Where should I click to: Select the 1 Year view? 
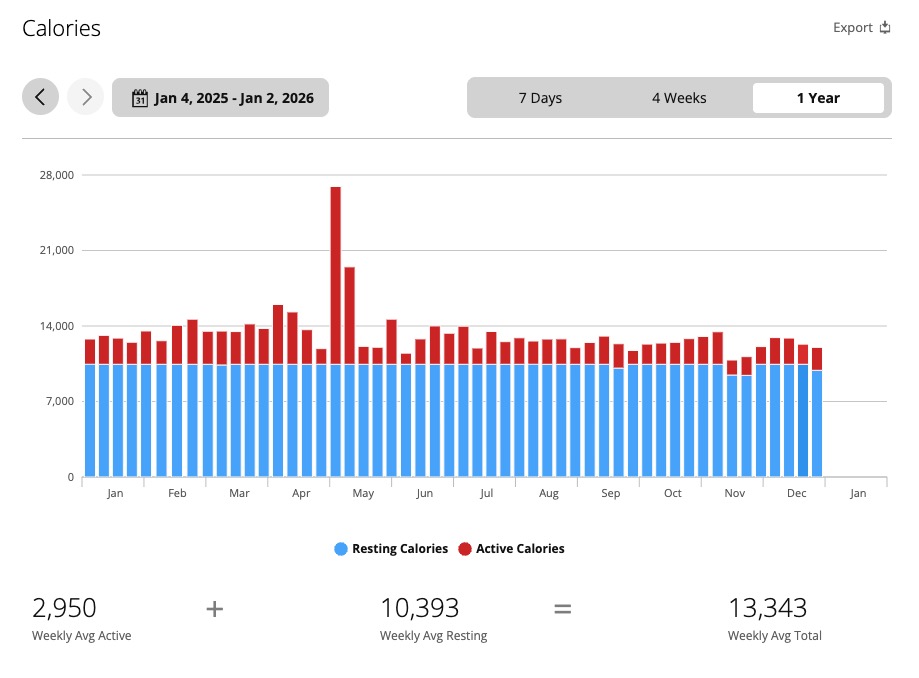tap(818, 98)
